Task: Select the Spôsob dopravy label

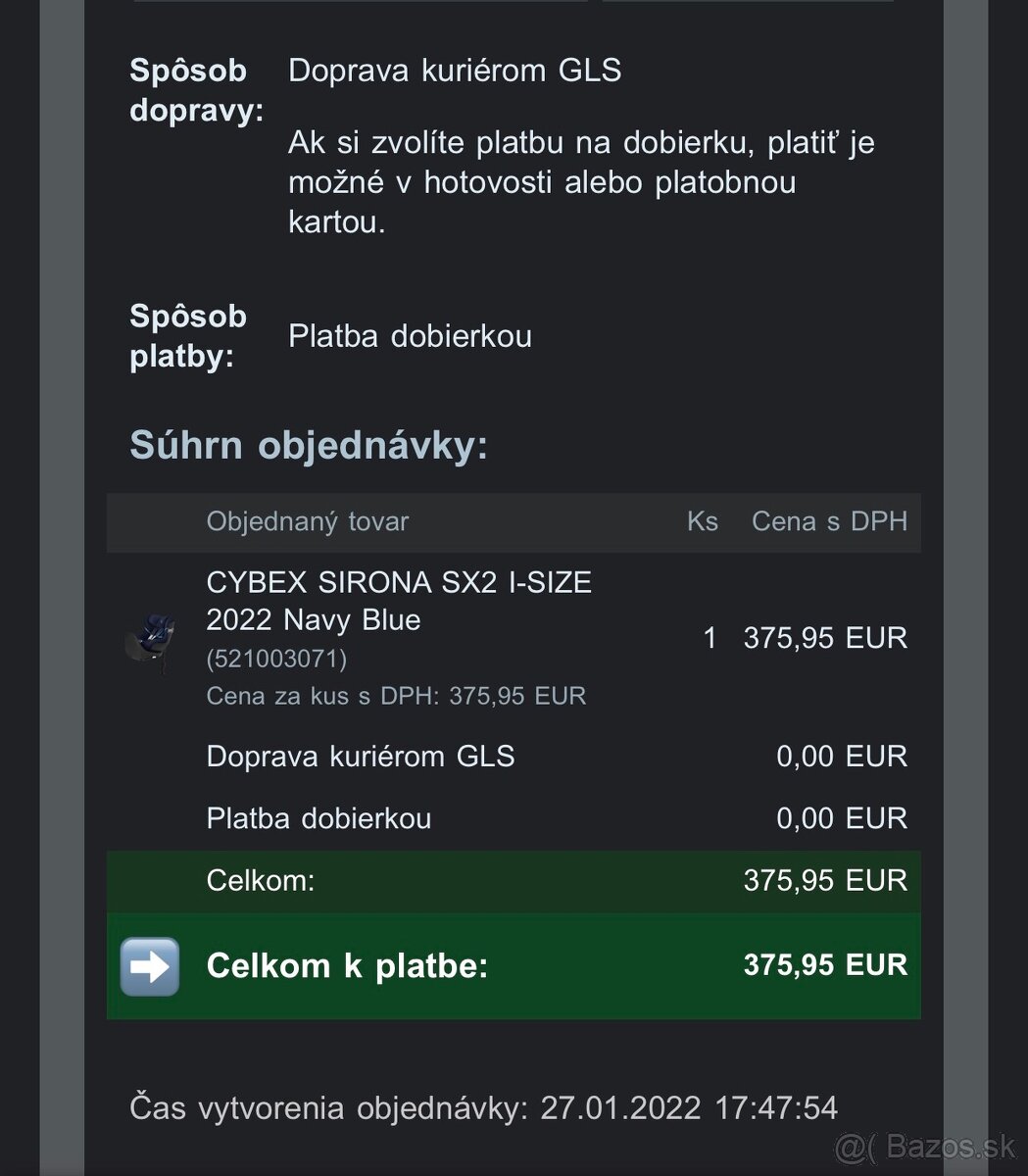Action: click(196, 90)
